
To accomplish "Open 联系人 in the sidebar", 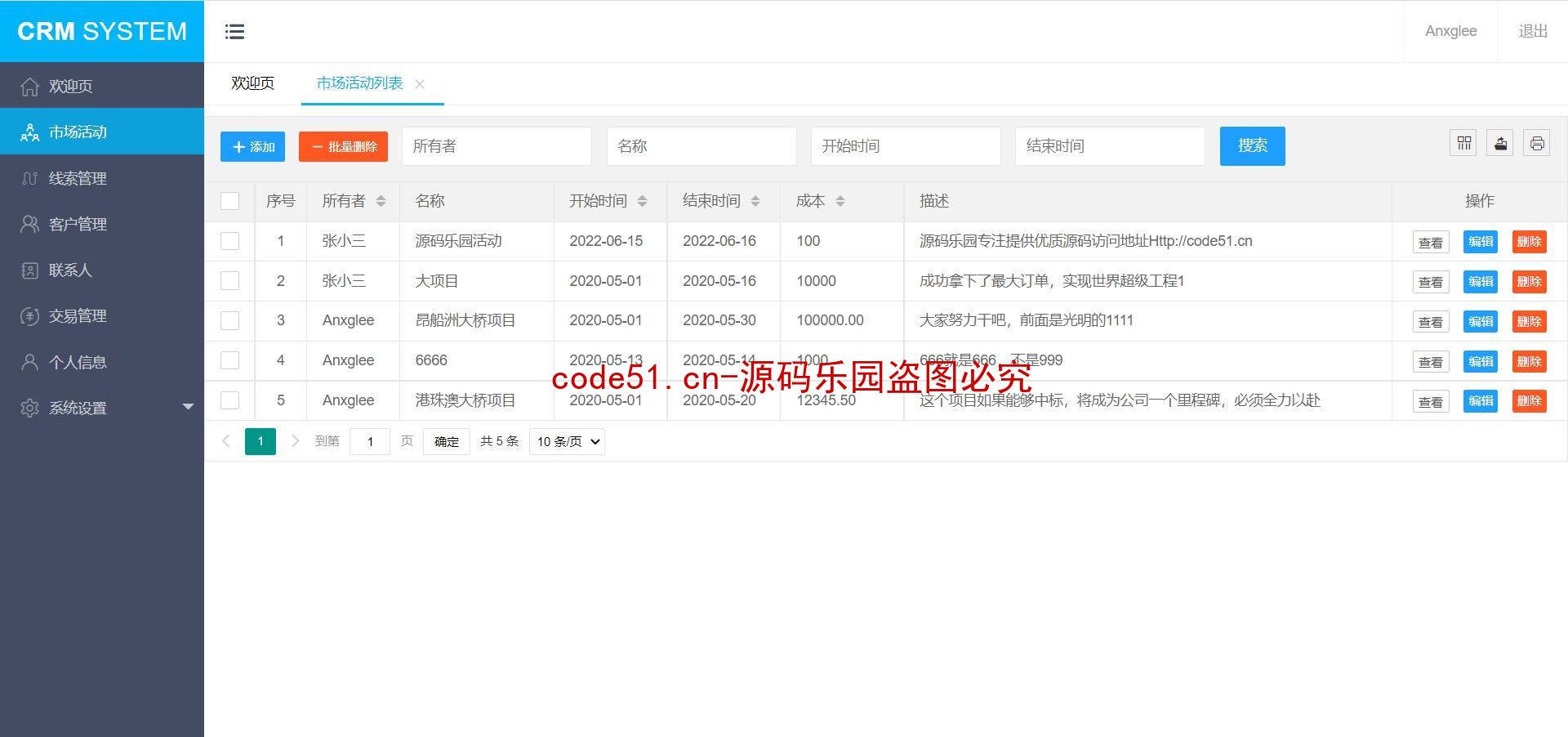I will (x=102, y=270).
